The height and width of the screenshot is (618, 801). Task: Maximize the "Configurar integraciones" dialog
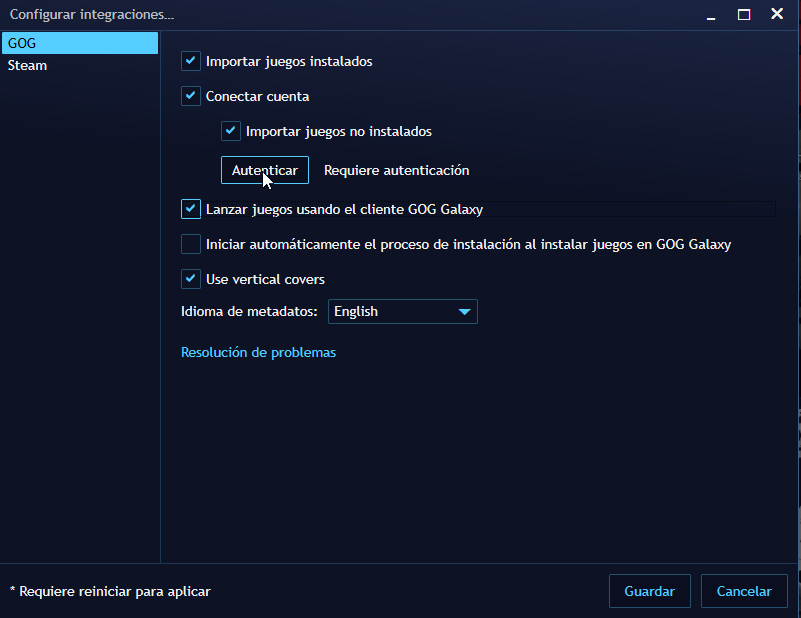[x=742, y=15]
